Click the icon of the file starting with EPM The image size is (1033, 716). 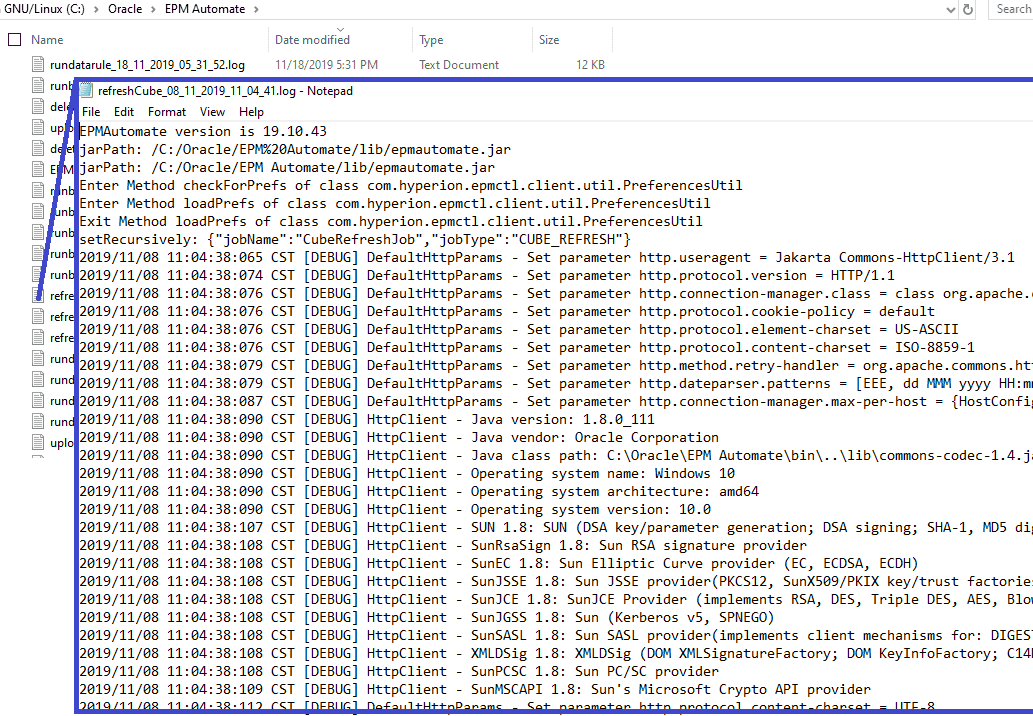[x=39, y=170]
